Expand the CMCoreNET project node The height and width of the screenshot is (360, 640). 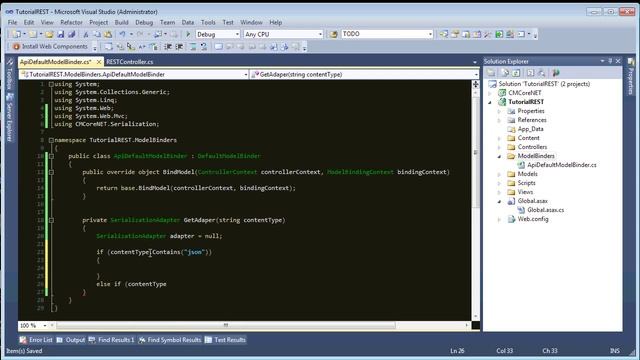point(490,93)
